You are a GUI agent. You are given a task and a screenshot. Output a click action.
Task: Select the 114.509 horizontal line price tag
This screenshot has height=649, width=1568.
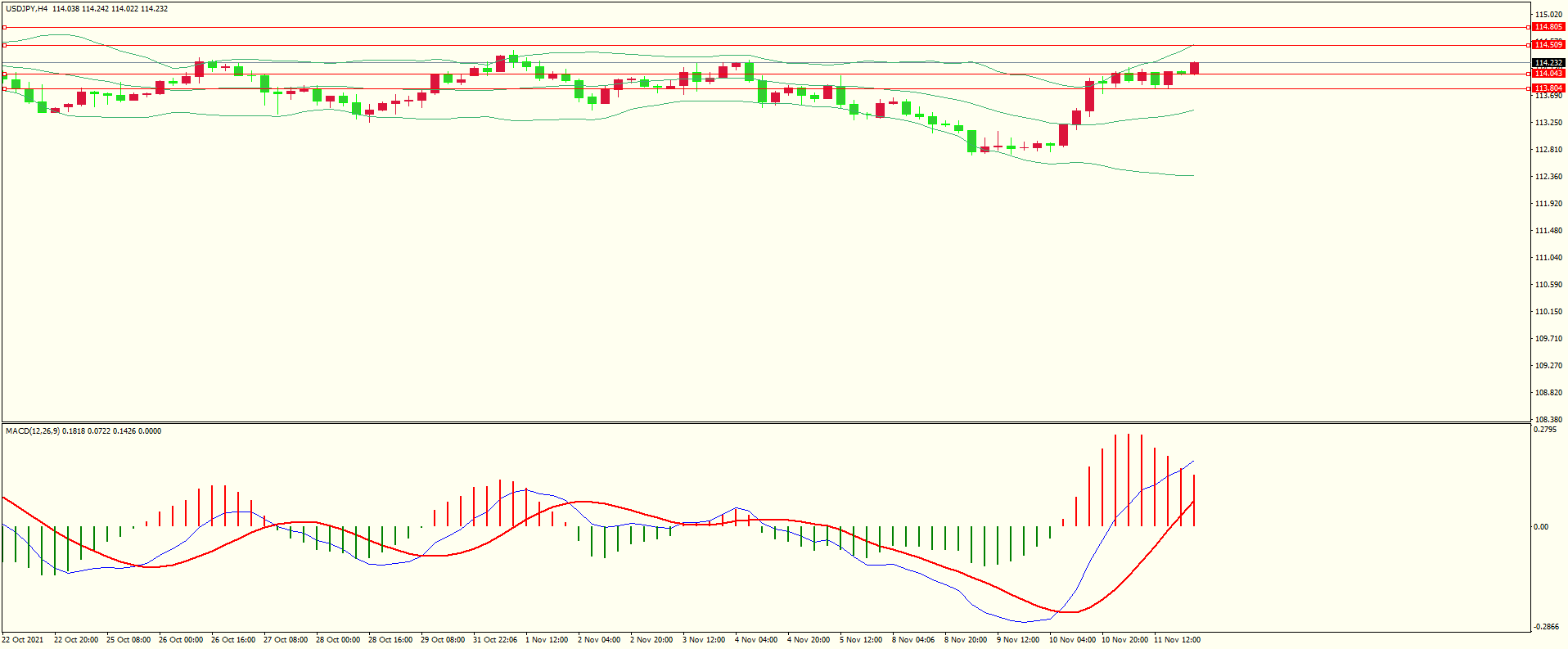(x=1548, y=45)
